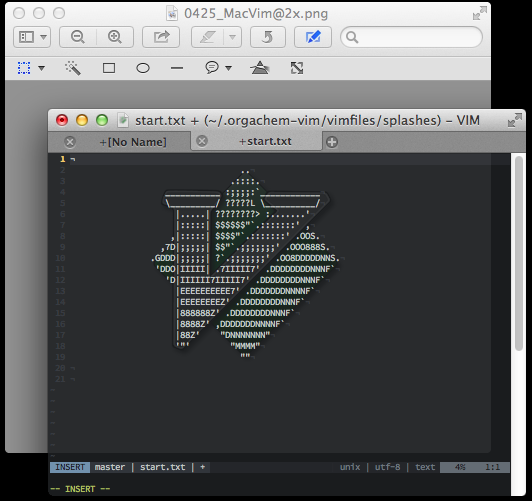Expand the sidebar view dropdown arrow
This screenshot has height=501, width=532.
coord(43,37)
